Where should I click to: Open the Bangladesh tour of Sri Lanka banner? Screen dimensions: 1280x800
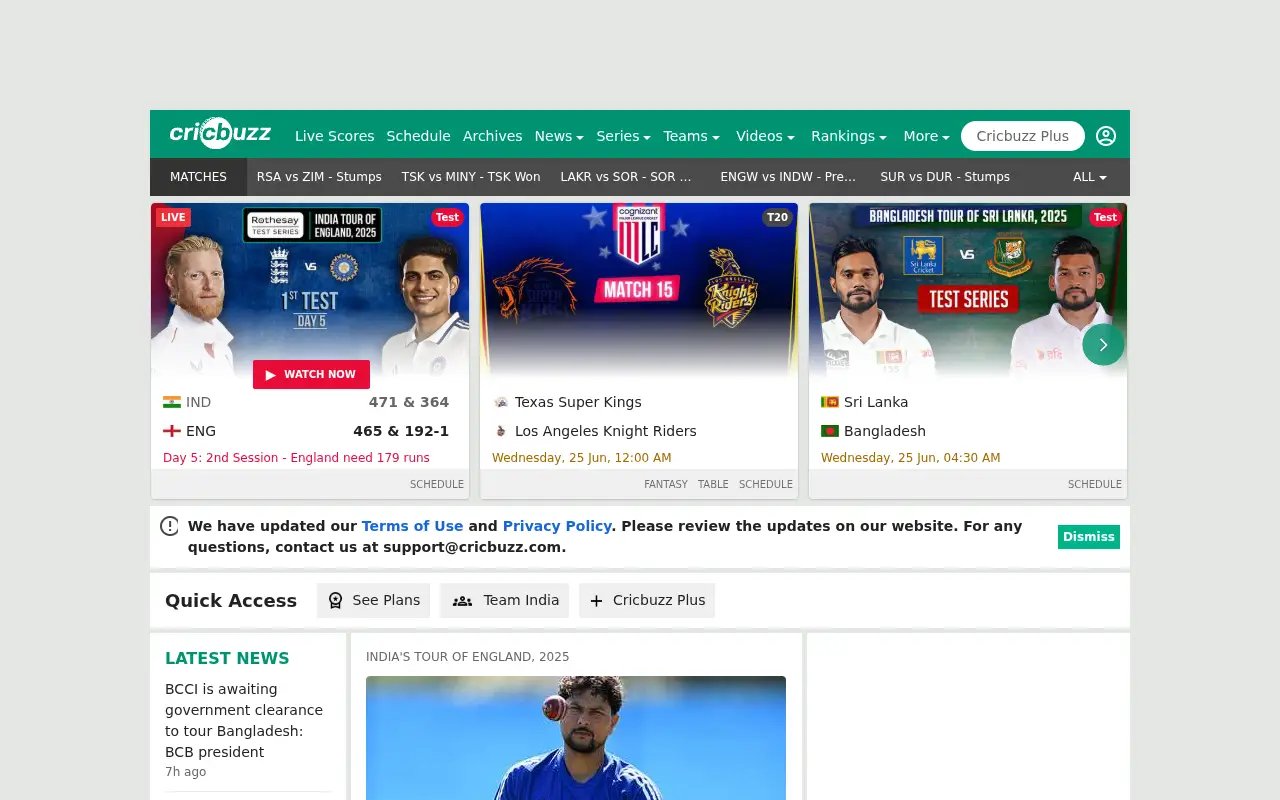click(968, 290)
